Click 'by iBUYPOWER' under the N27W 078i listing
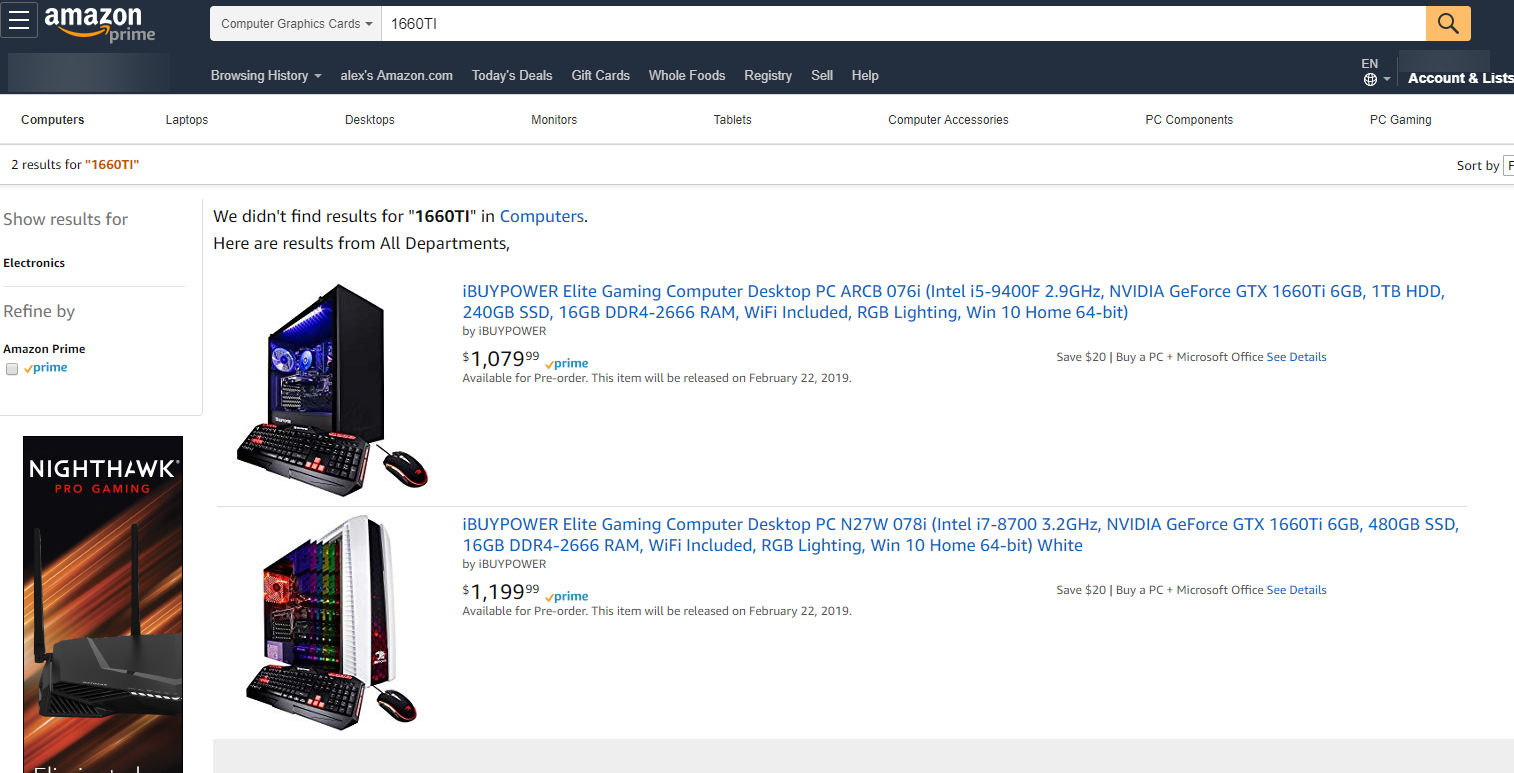This screenshot has width=1514, height=773. [504, 564]
